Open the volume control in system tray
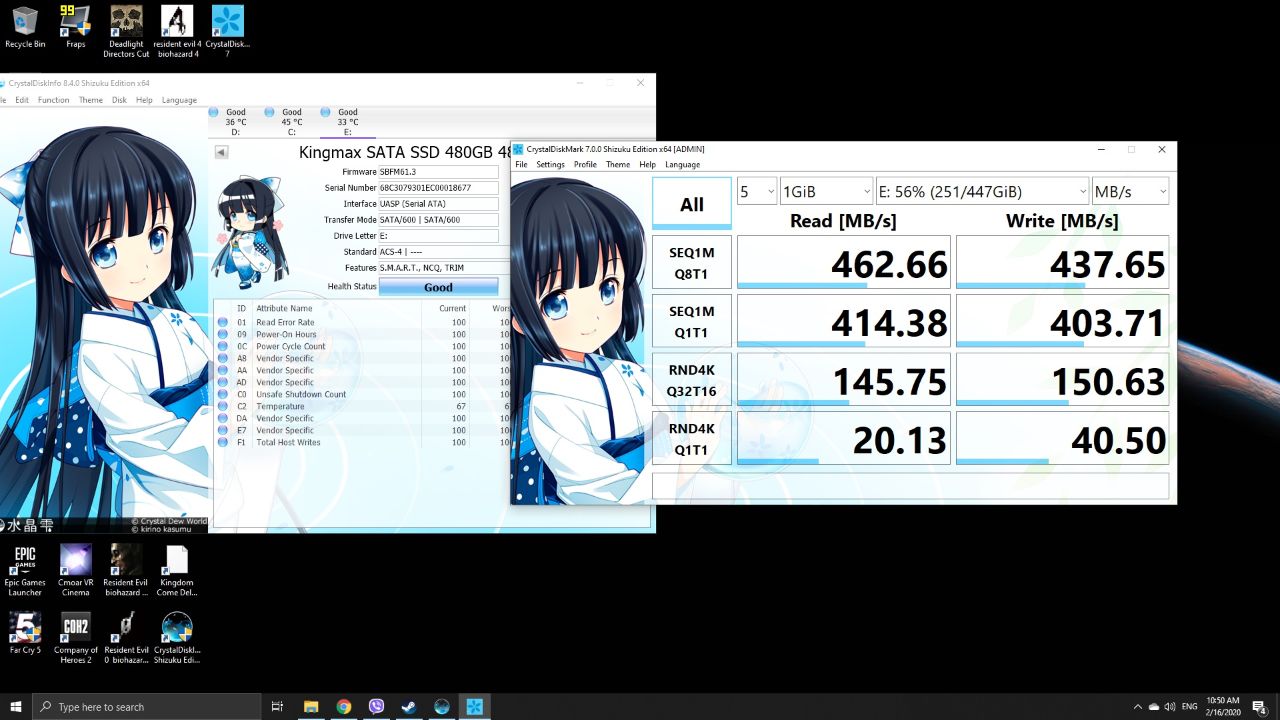This screenshot has width=1280, height=720. coord(1169,706)
